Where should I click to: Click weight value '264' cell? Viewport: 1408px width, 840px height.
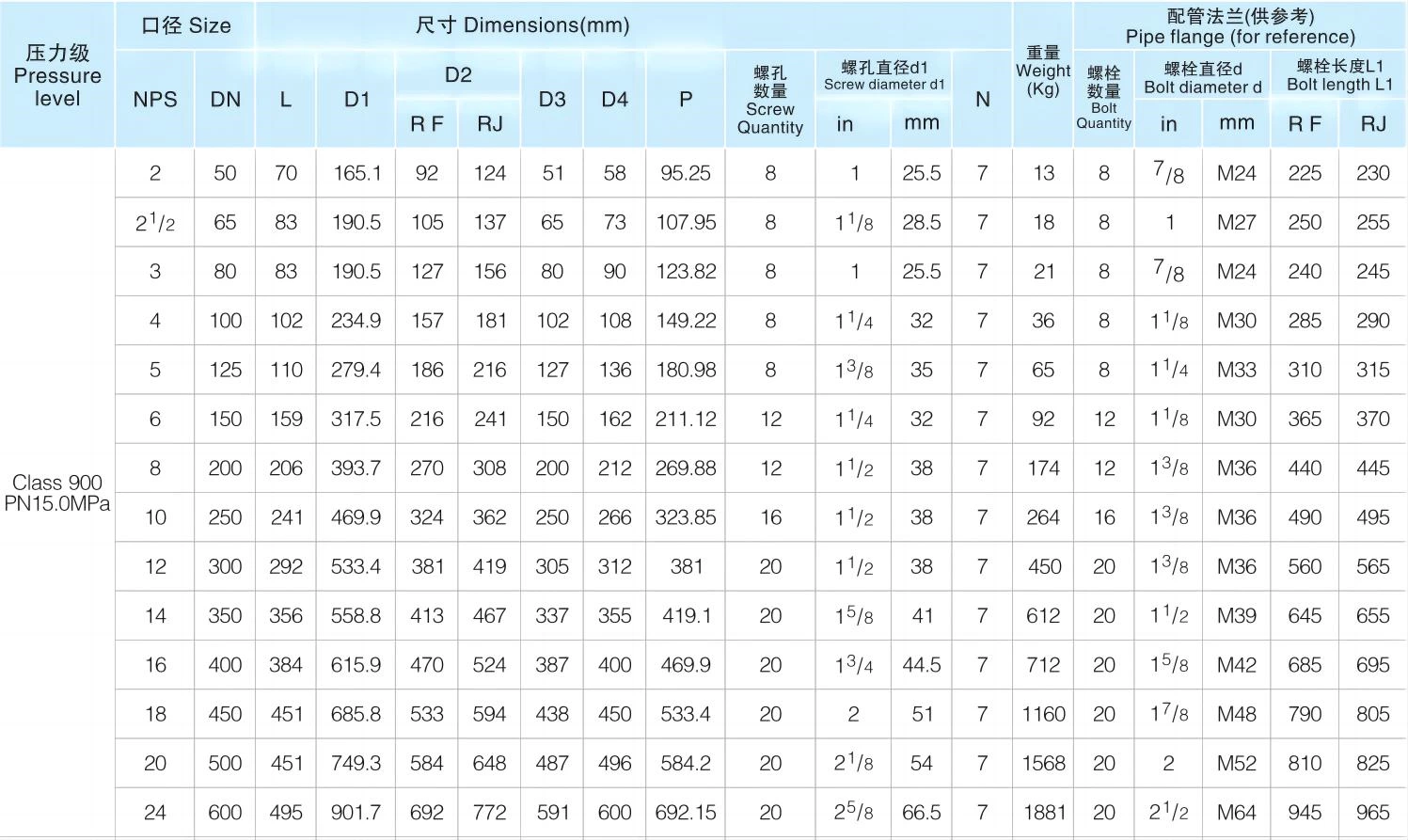click(1043, 517)
